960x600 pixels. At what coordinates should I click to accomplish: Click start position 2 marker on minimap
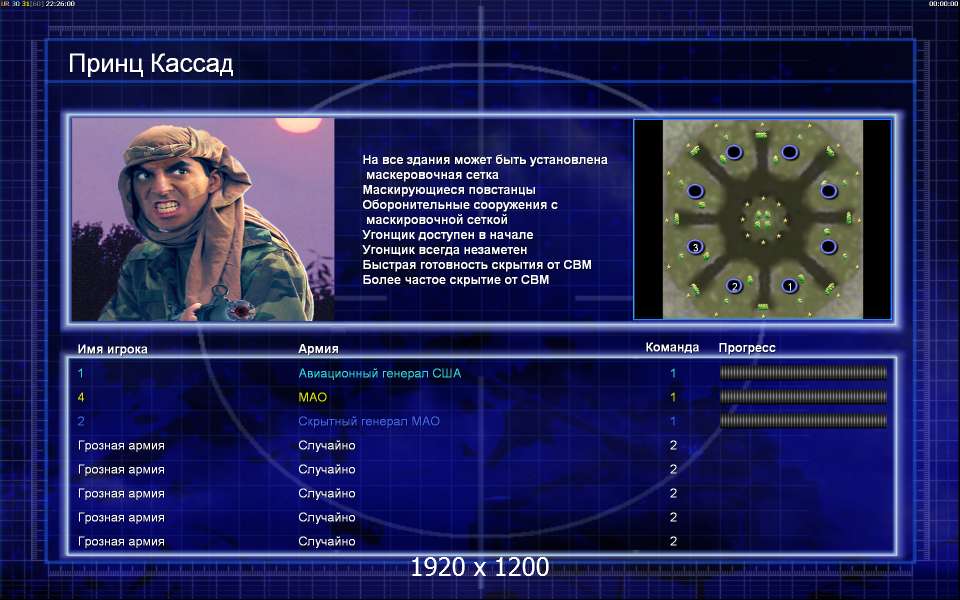734,286
